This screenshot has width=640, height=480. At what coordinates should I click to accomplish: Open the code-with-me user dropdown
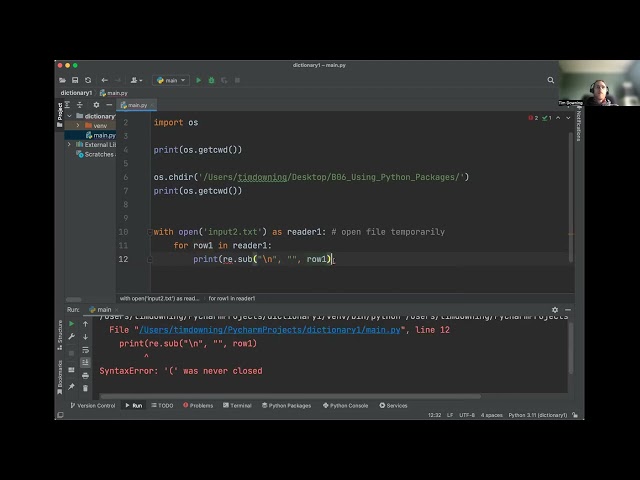[x=136, y=80]
